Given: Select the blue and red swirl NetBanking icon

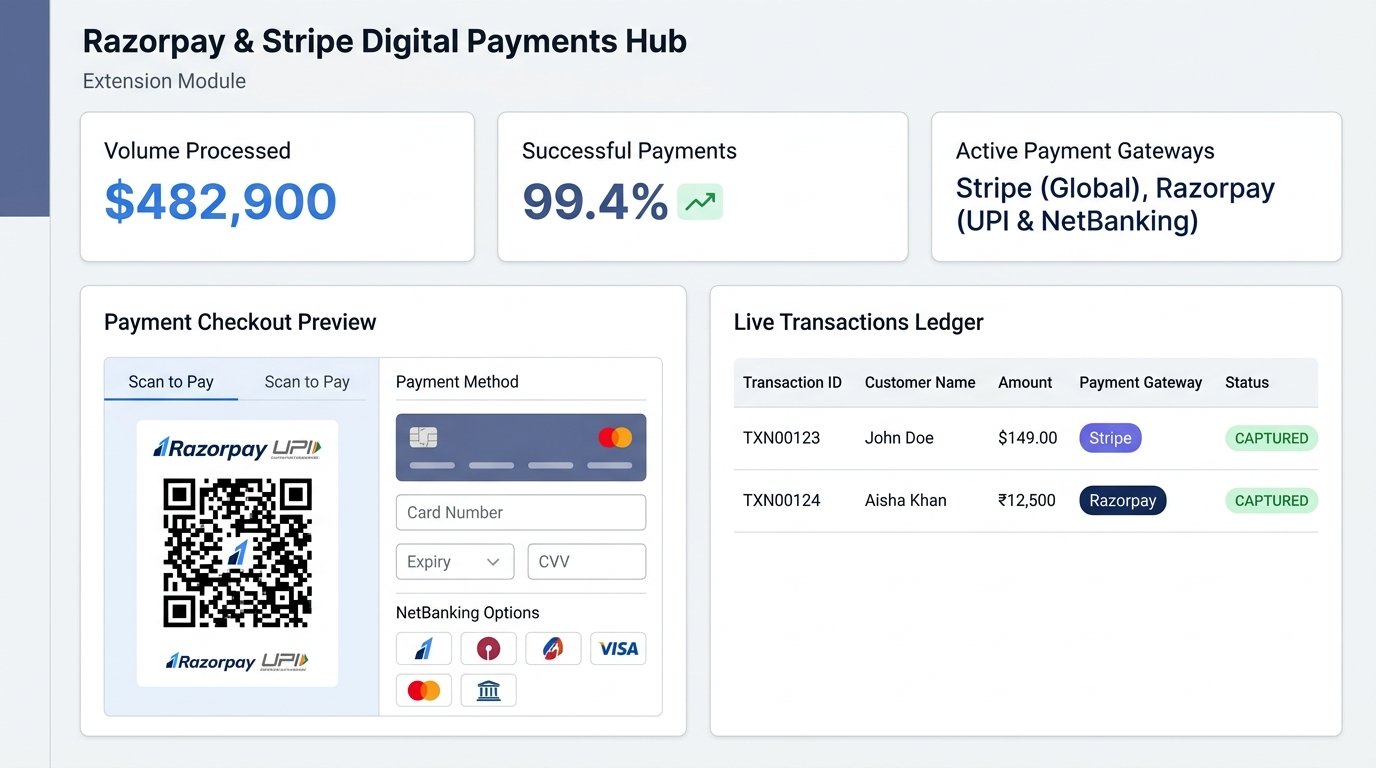Looking at the screenshot, I should pyautogui.click(x=553, y=649).
